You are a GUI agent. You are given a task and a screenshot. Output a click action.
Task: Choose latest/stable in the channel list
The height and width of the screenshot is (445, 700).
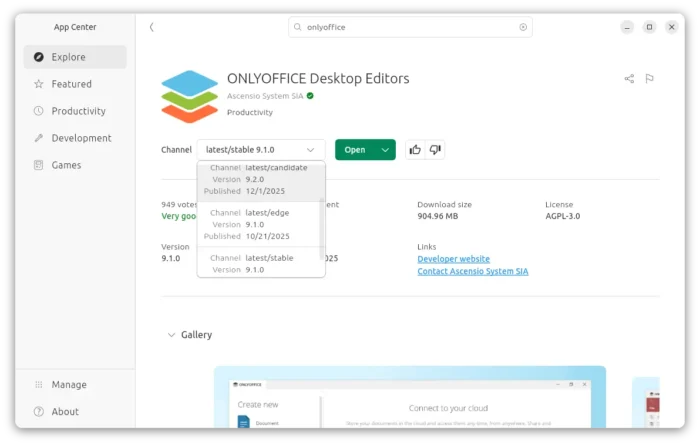click(x=259, y=263)
